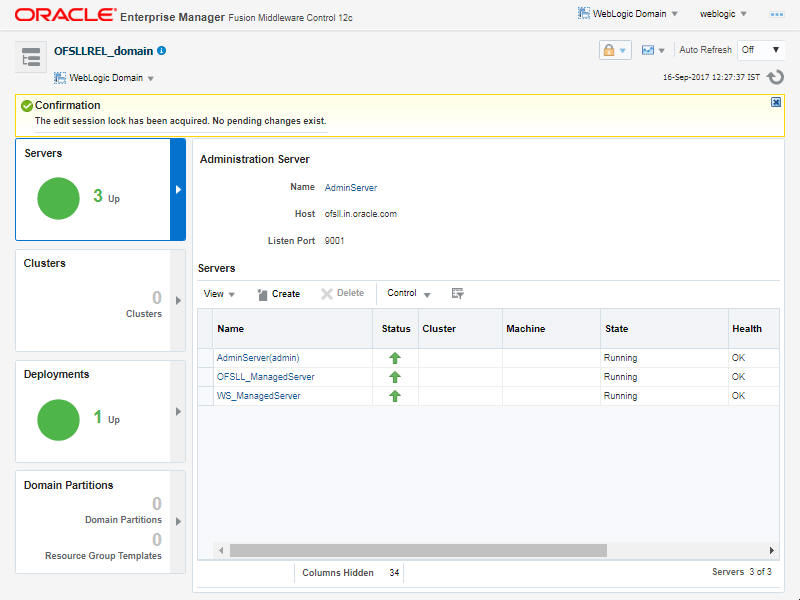Open the WS_ManagedServer link

click(259, 396)
